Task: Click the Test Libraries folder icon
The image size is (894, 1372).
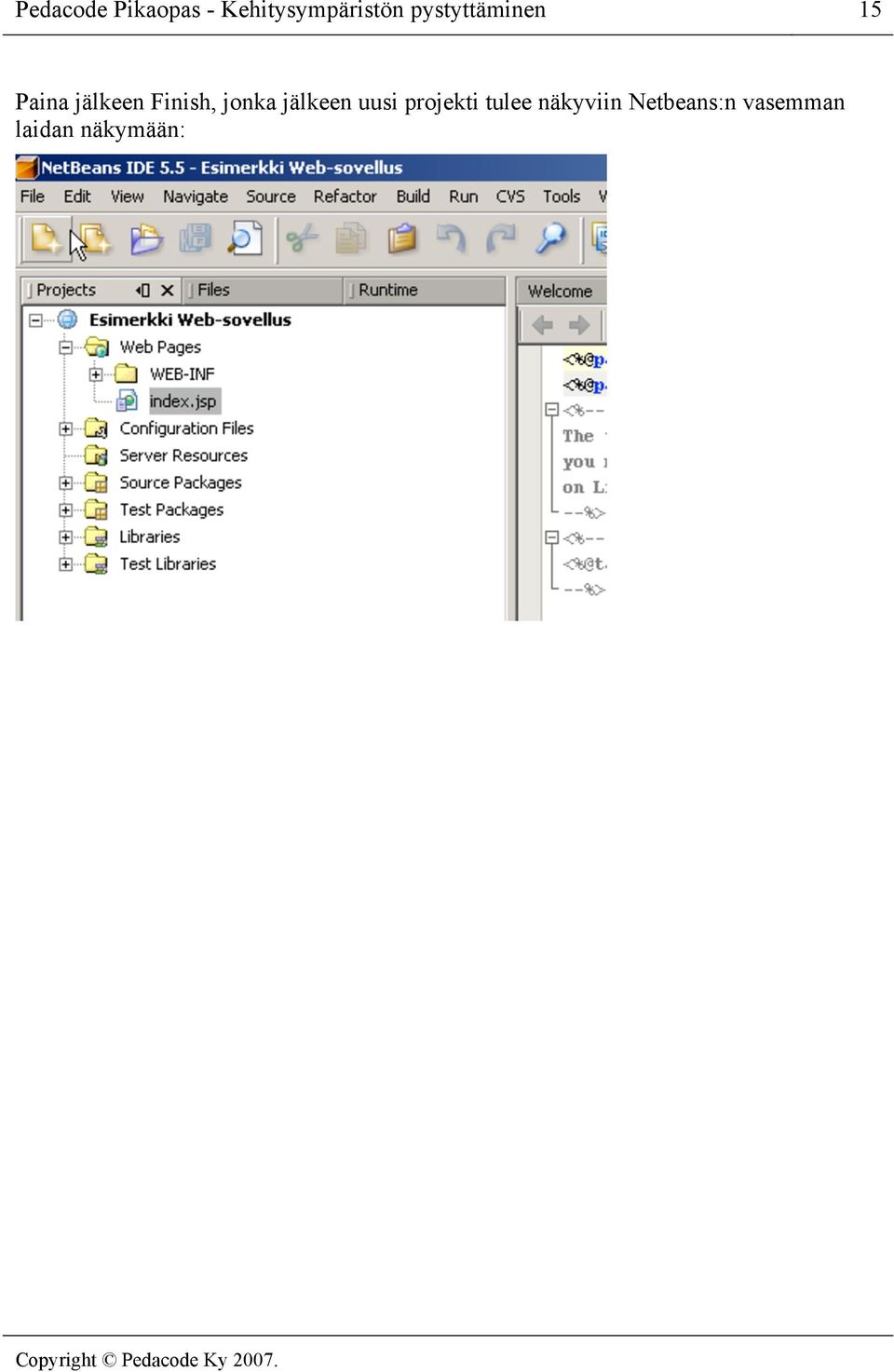Action: coord(96,564)
